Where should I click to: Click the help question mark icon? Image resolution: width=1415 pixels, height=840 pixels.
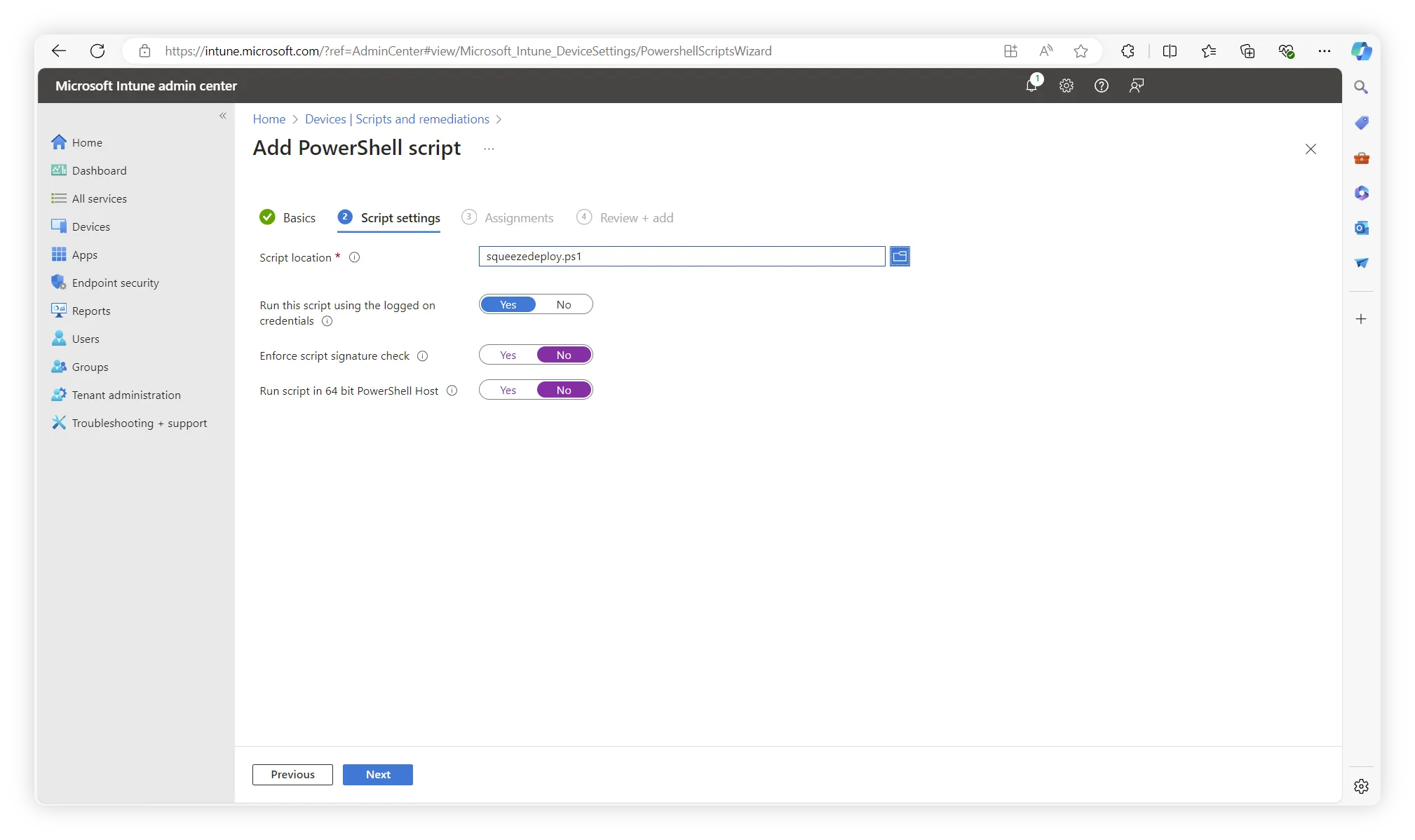(x=1102, y=86)
